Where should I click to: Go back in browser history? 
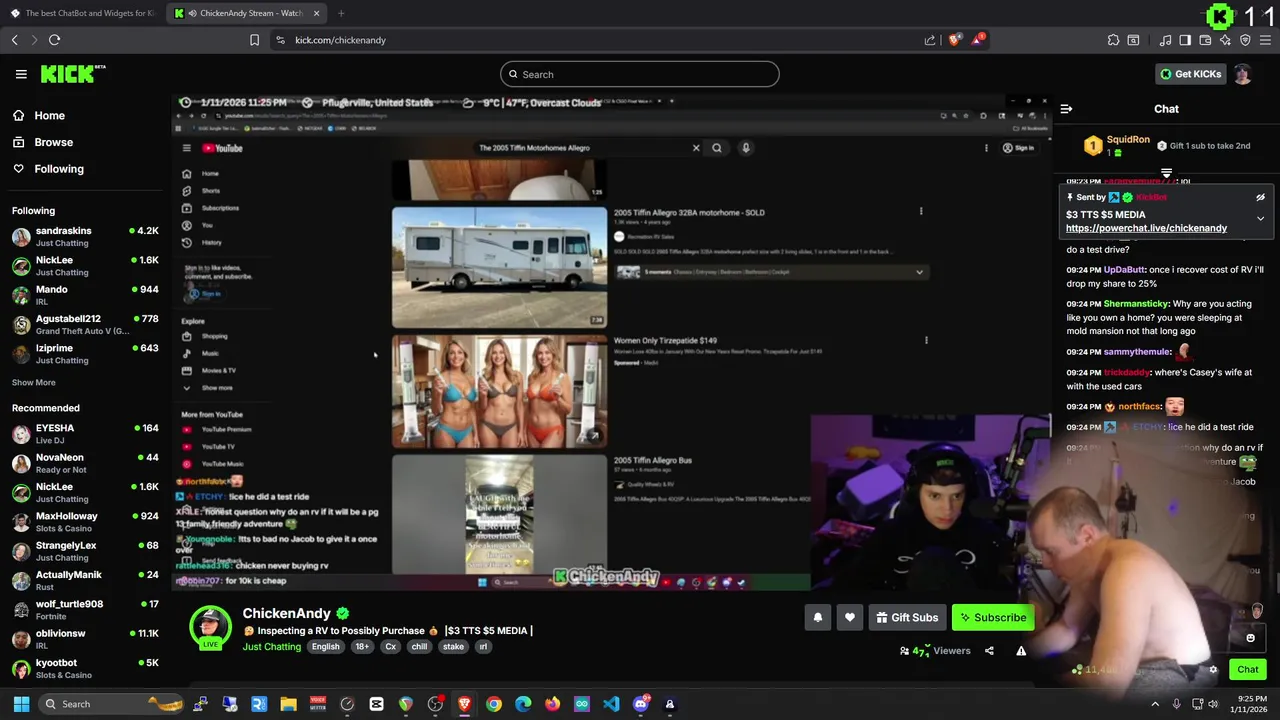(x=14, y=40)
